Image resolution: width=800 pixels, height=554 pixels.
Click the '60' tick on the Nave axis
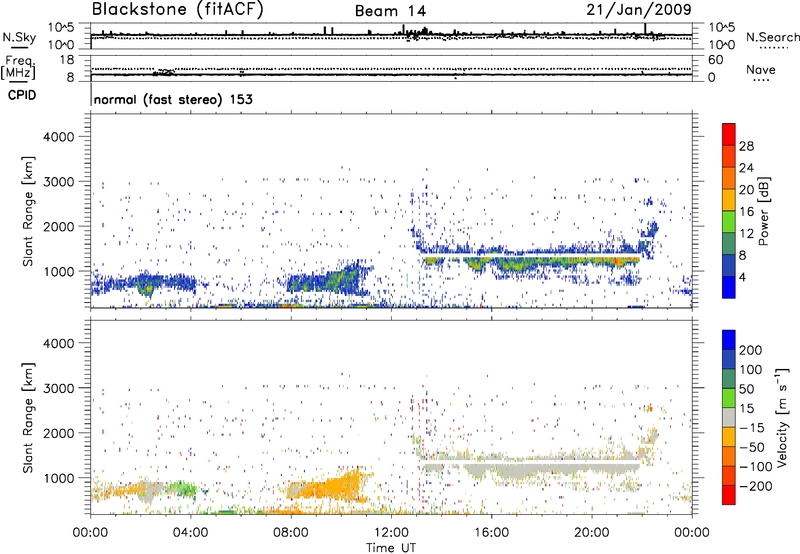715,60
